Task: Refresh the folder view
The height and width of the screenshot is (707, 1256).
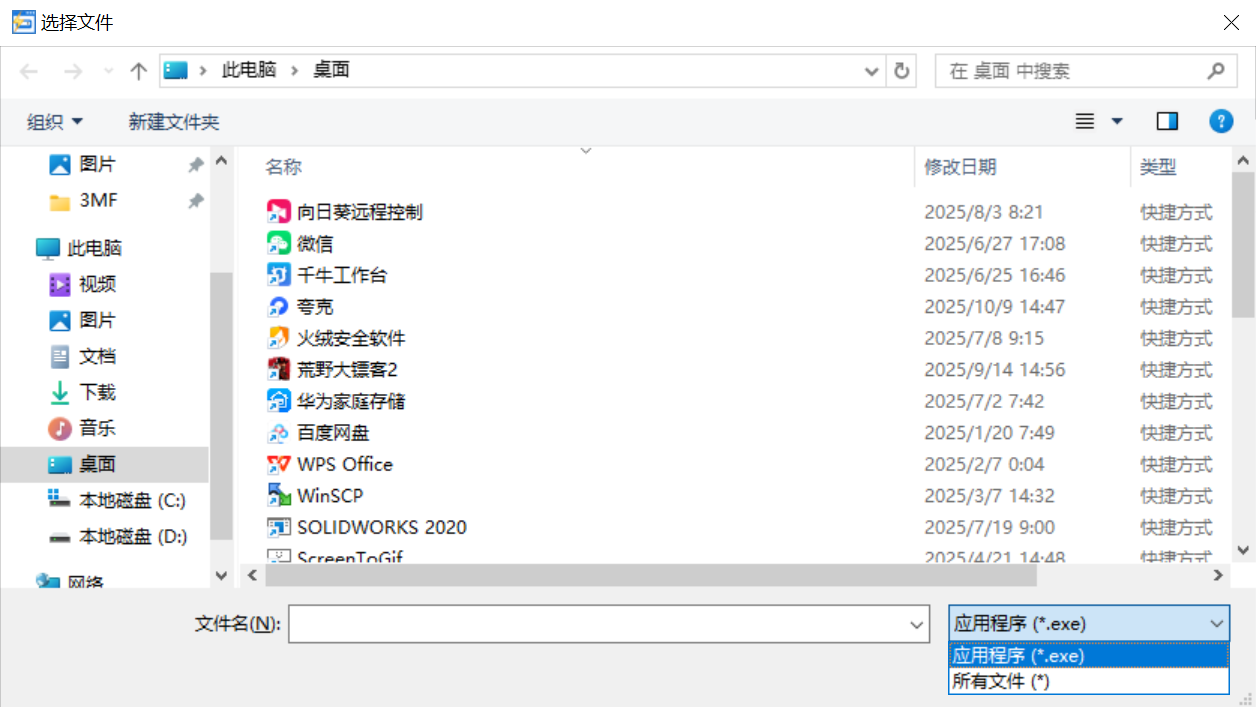Action: click(x=900, y=70)
